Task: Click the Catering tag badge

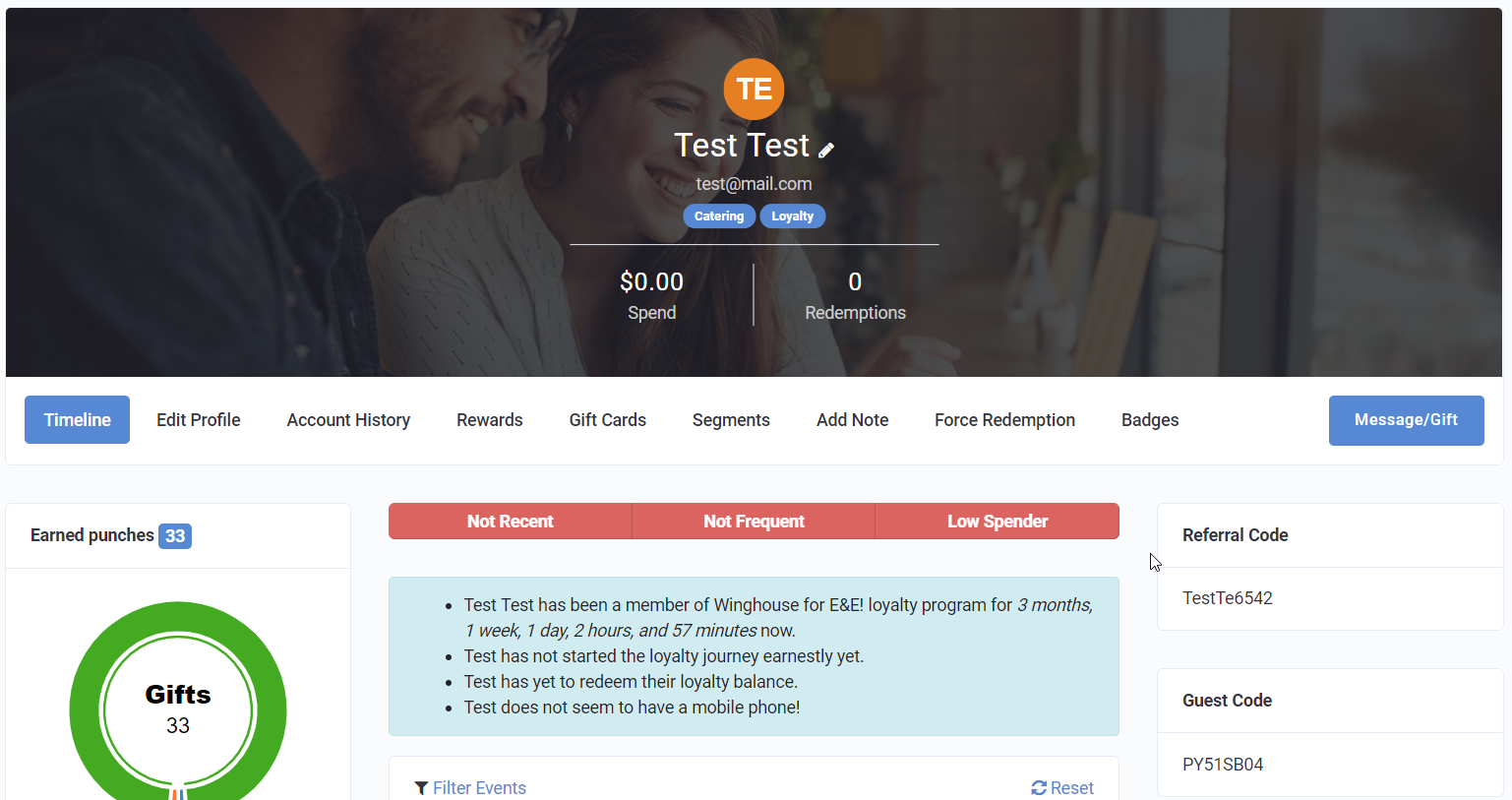Action: pyautogui.click(x=719, y=216)
